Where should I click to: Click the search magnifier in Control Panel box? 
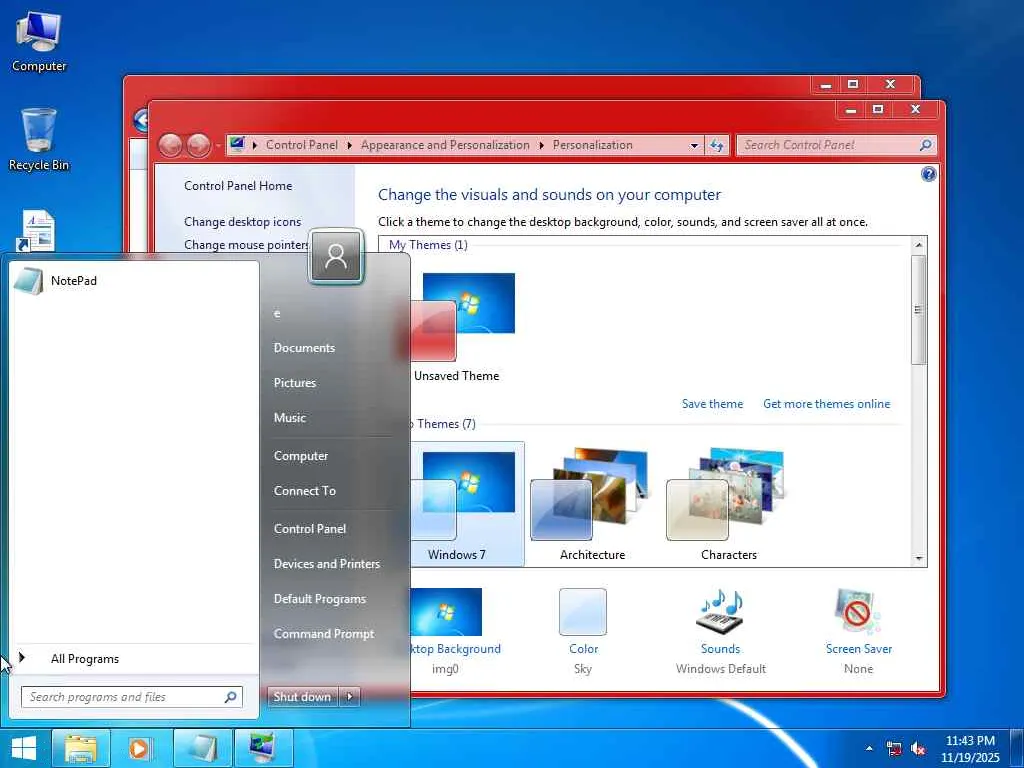[x=925, y=145]
